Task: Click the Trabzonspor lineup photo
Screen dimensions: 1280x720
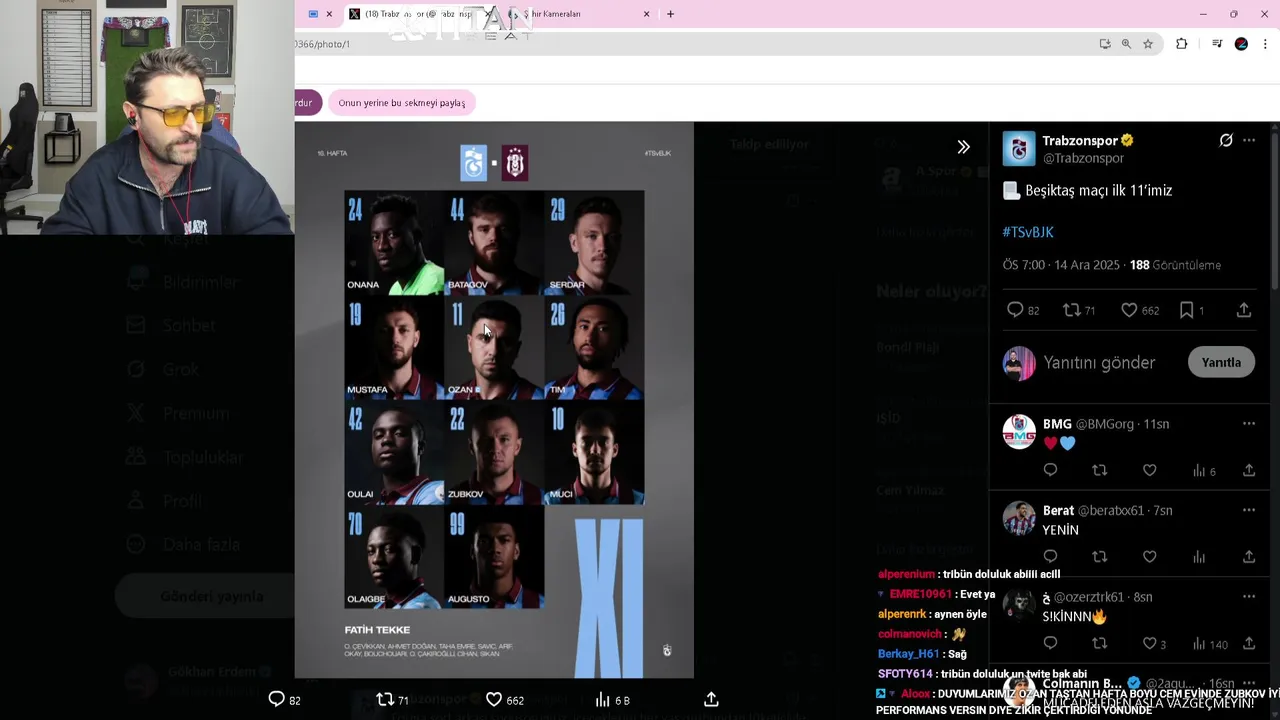Action: (x=494, y=400)
